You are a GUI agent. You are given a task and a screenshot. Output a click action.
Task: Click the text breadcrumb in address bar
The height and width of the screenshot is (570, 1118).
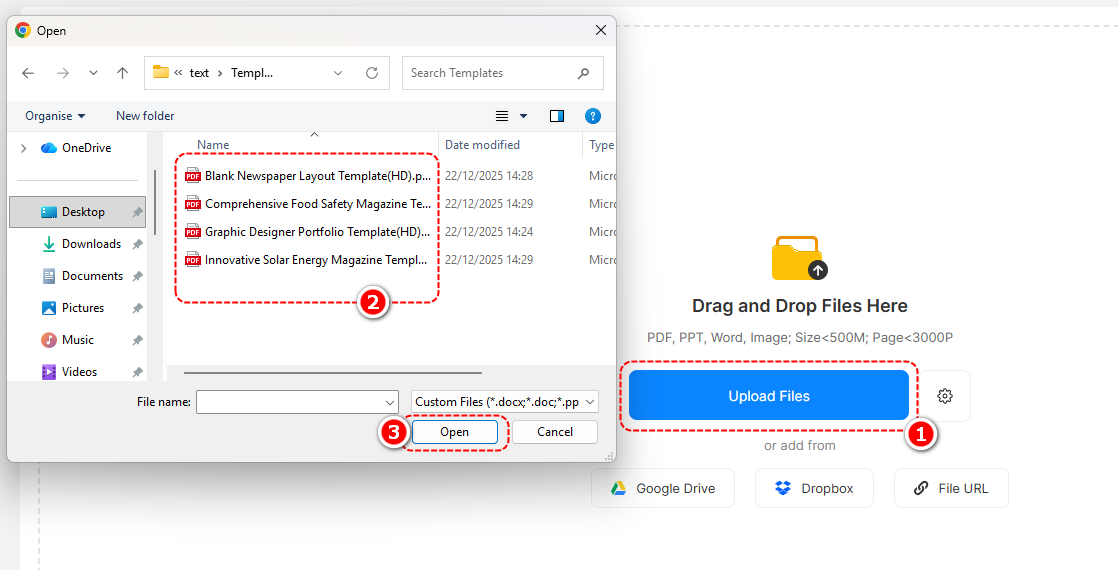click(200, 73)
